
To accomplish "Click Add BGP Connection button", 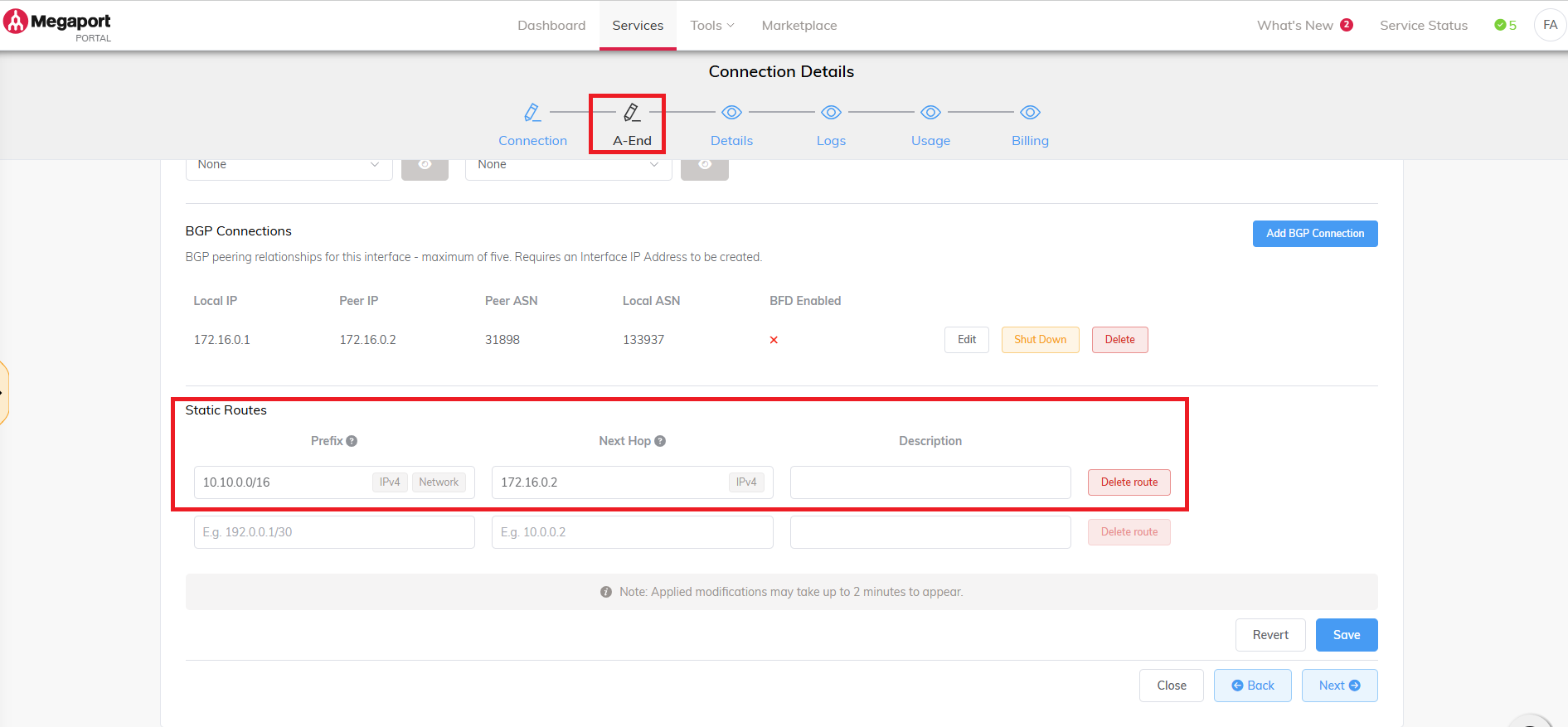I will tap(1315, 234).
